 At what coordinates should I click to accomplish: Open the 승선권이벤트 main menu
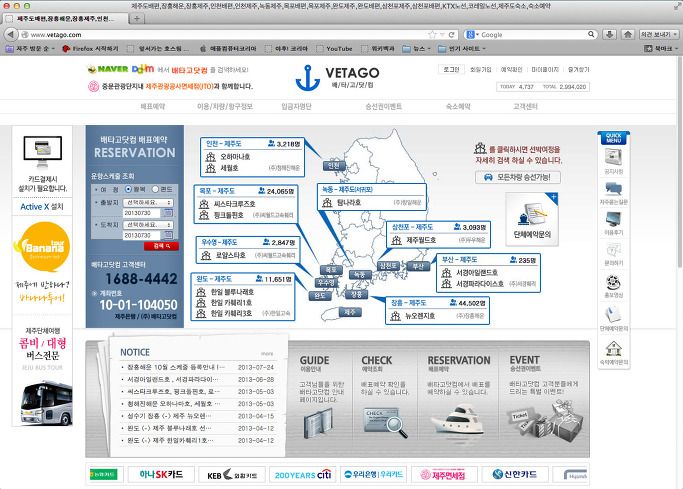click(383, 106)
